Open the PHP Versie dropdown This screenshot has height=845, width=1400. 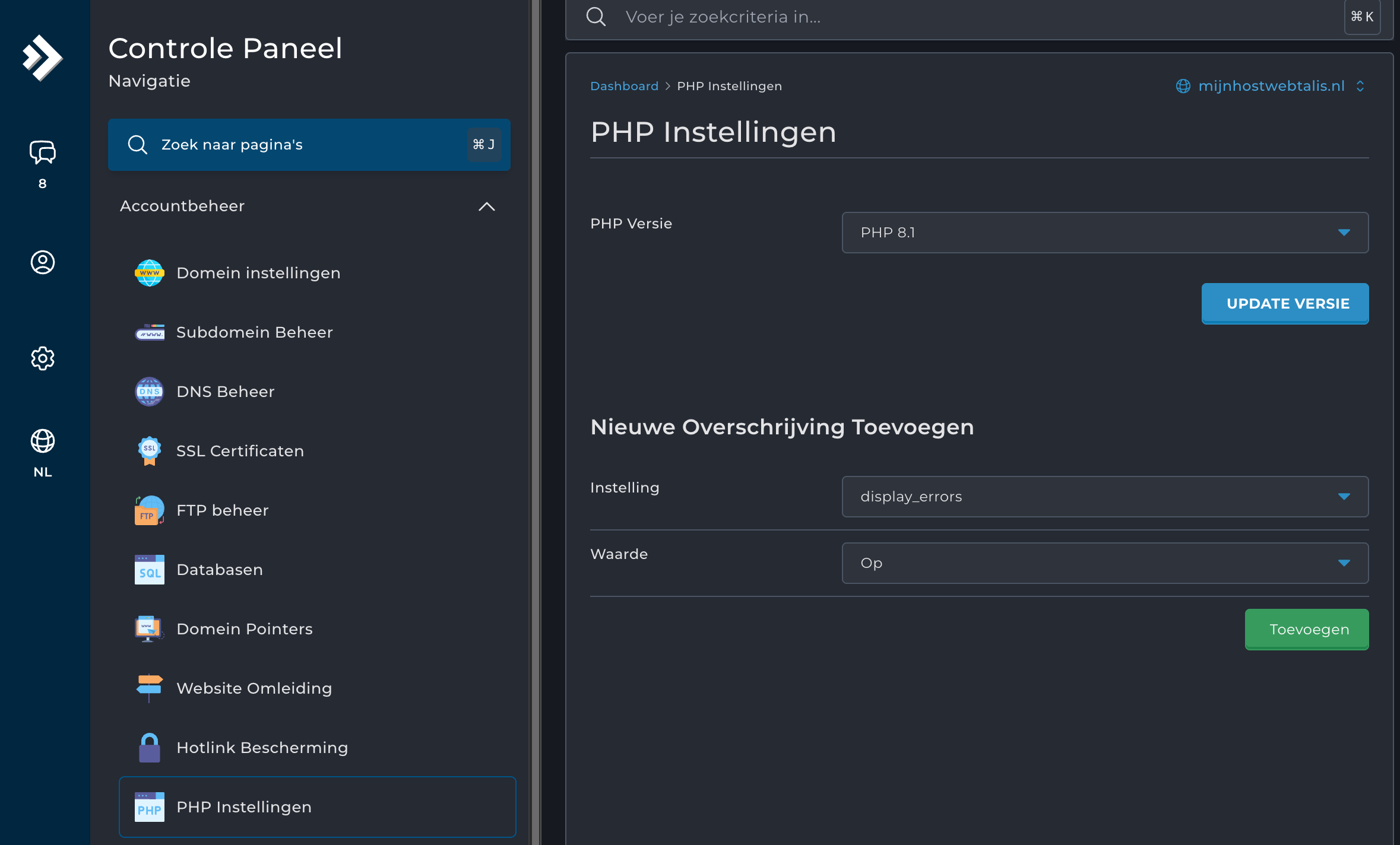pos(1105,233)
